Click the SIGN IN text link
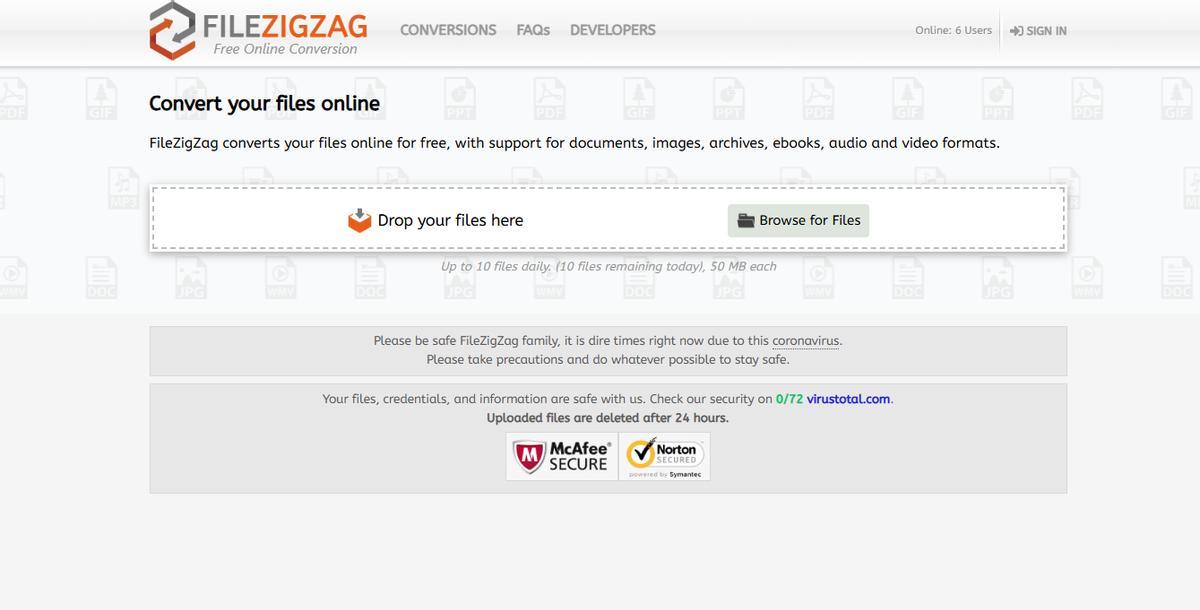The width and height of the screenshot is (1200, 610). (1046, 31)
